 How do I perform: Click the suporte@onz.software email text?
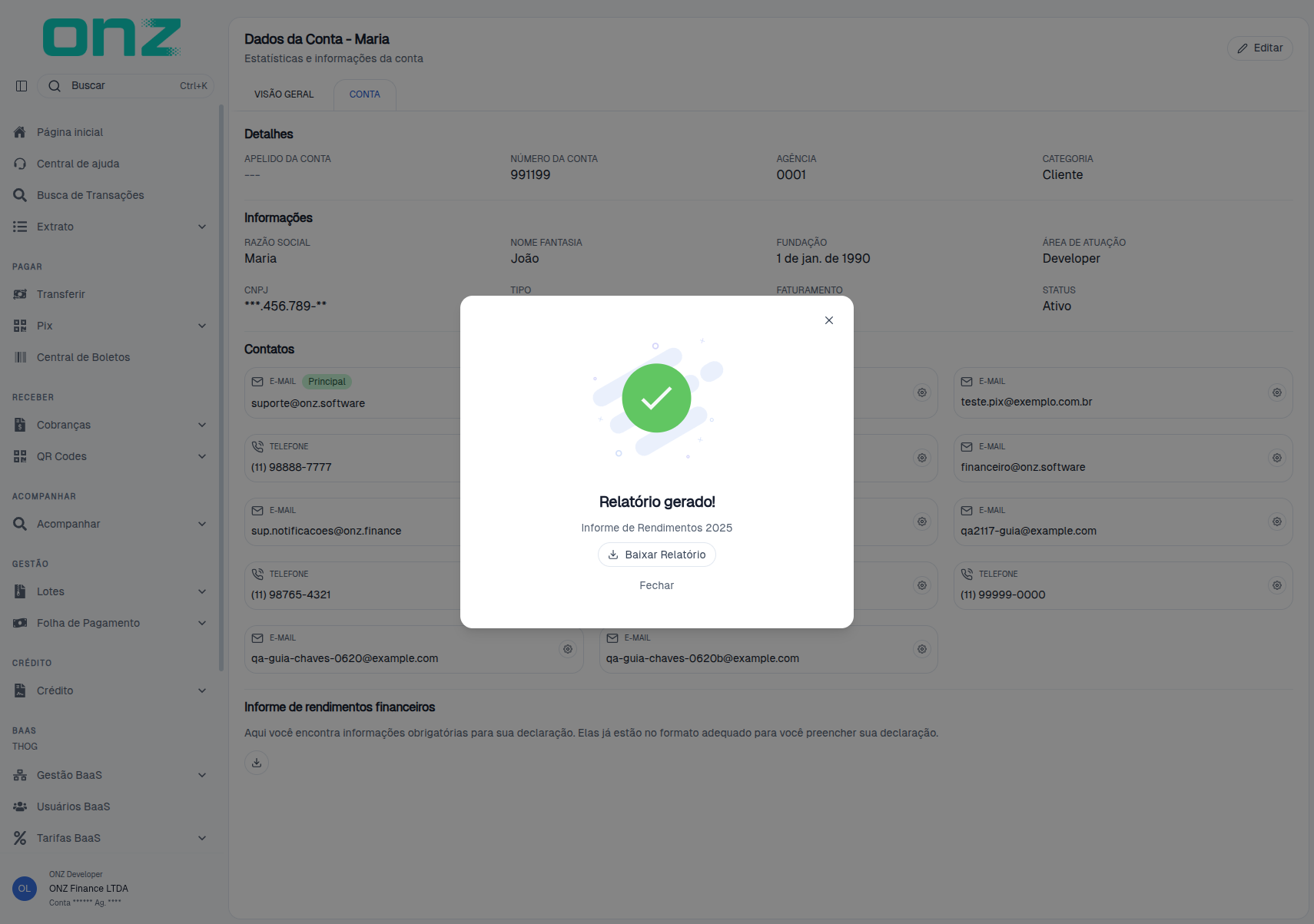point(308,403)
